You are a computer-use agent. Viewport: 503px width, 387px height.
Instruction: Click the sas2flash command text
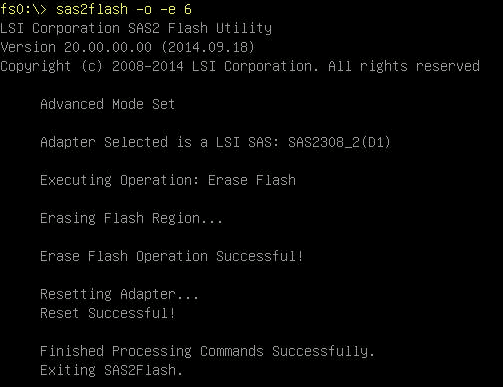pyautogui.click(x=92, y=9)
